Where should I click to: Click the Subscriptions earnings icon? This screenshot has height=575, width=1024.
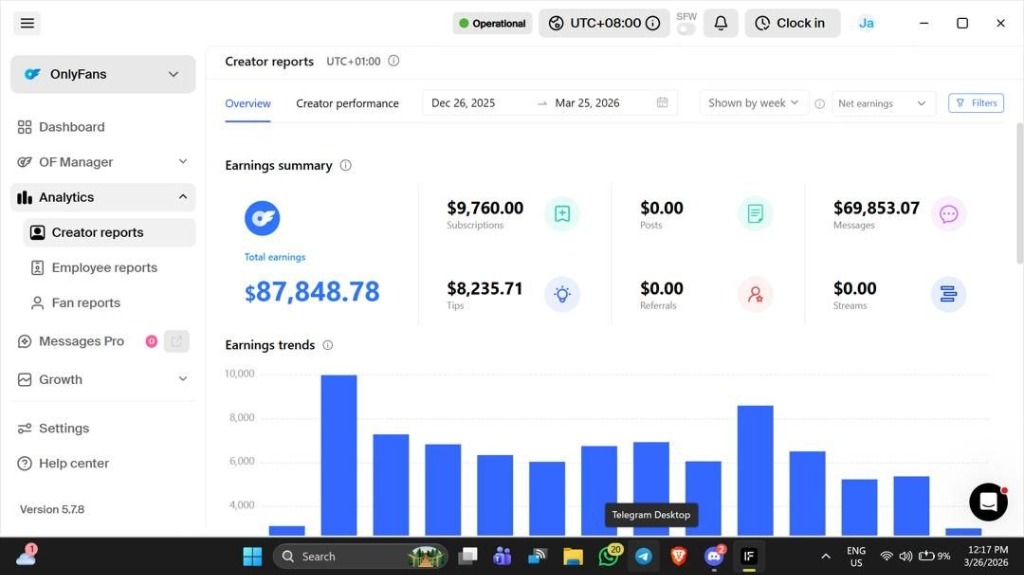pos(562,214)
